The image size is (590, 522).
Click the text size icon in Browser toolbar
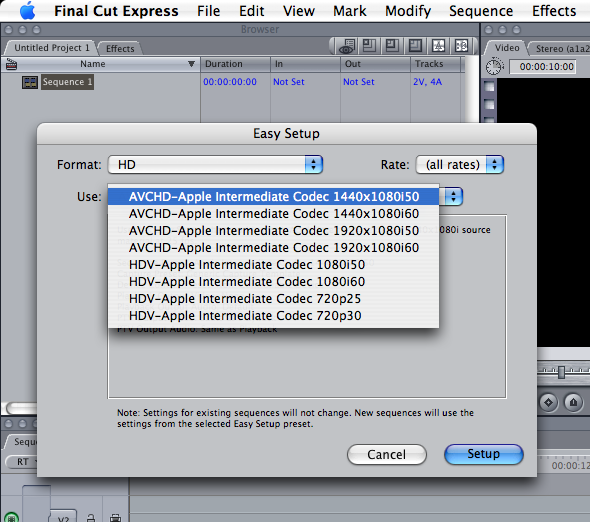(x=438, y=46)
